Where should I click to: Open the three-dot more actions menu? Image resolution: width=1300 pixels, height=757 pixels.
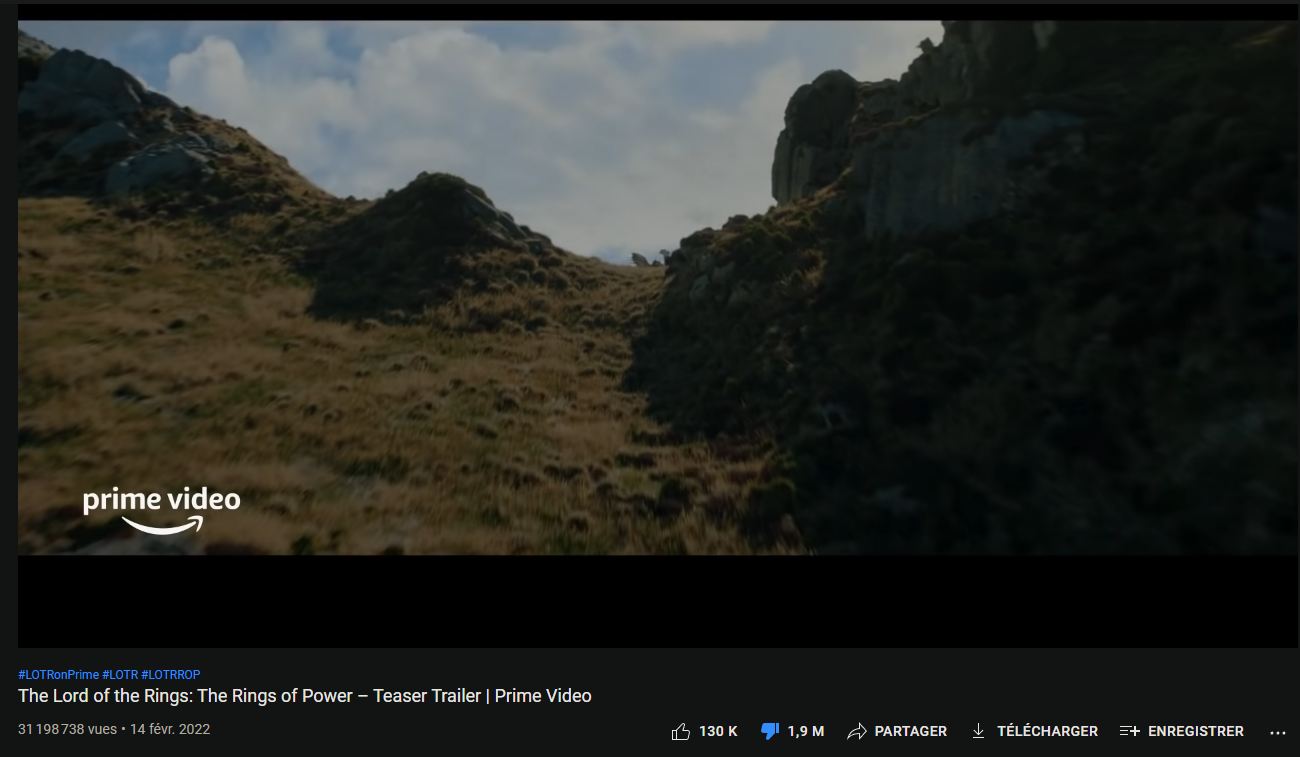point(1277,732)
